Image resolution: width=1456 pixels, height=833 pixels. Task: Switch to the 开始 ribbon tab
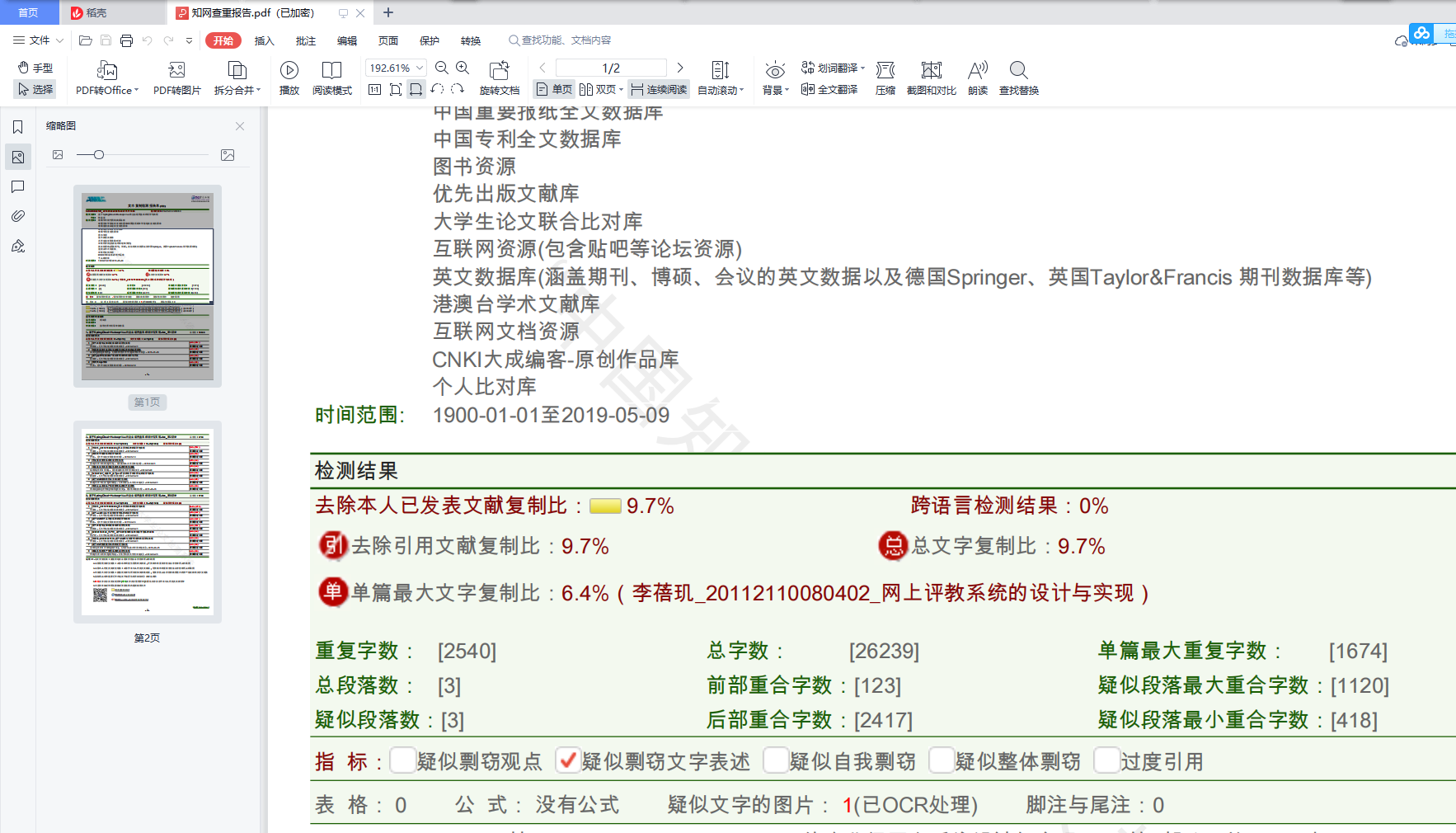pyautogui.click(x=223, y=40)
